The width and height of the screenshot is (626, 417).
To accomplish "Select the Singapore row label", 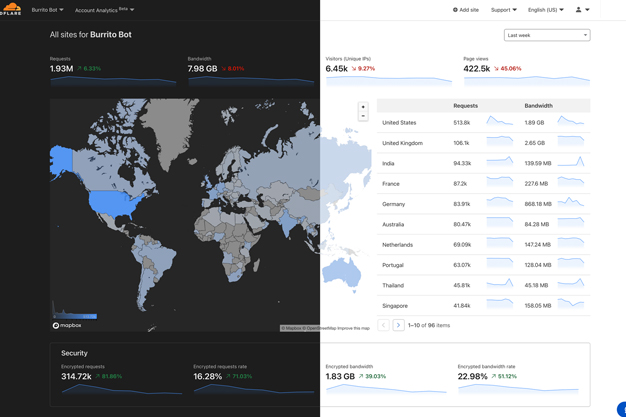I will (395, 306).
